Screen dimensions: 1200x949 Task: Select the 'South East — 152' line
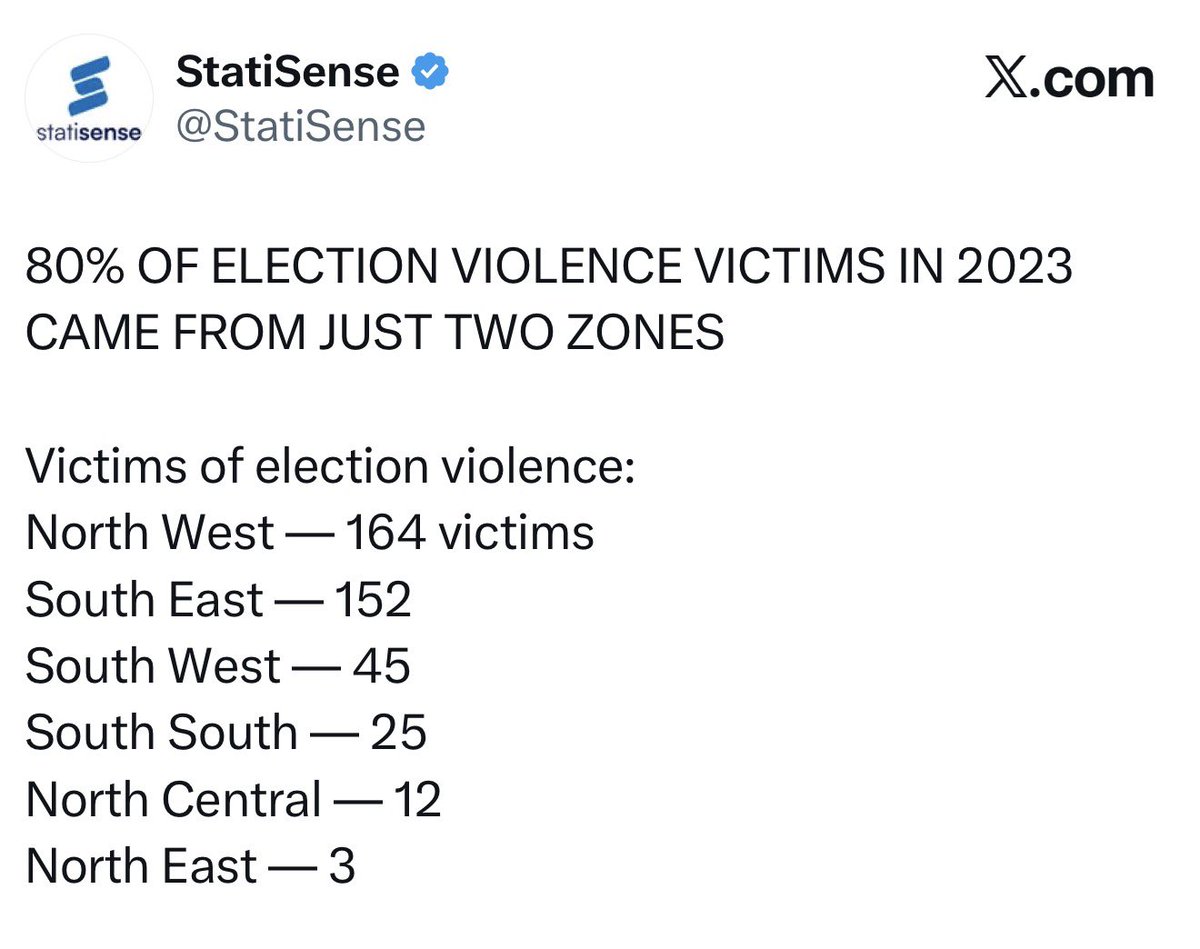(x=219, y=599)
